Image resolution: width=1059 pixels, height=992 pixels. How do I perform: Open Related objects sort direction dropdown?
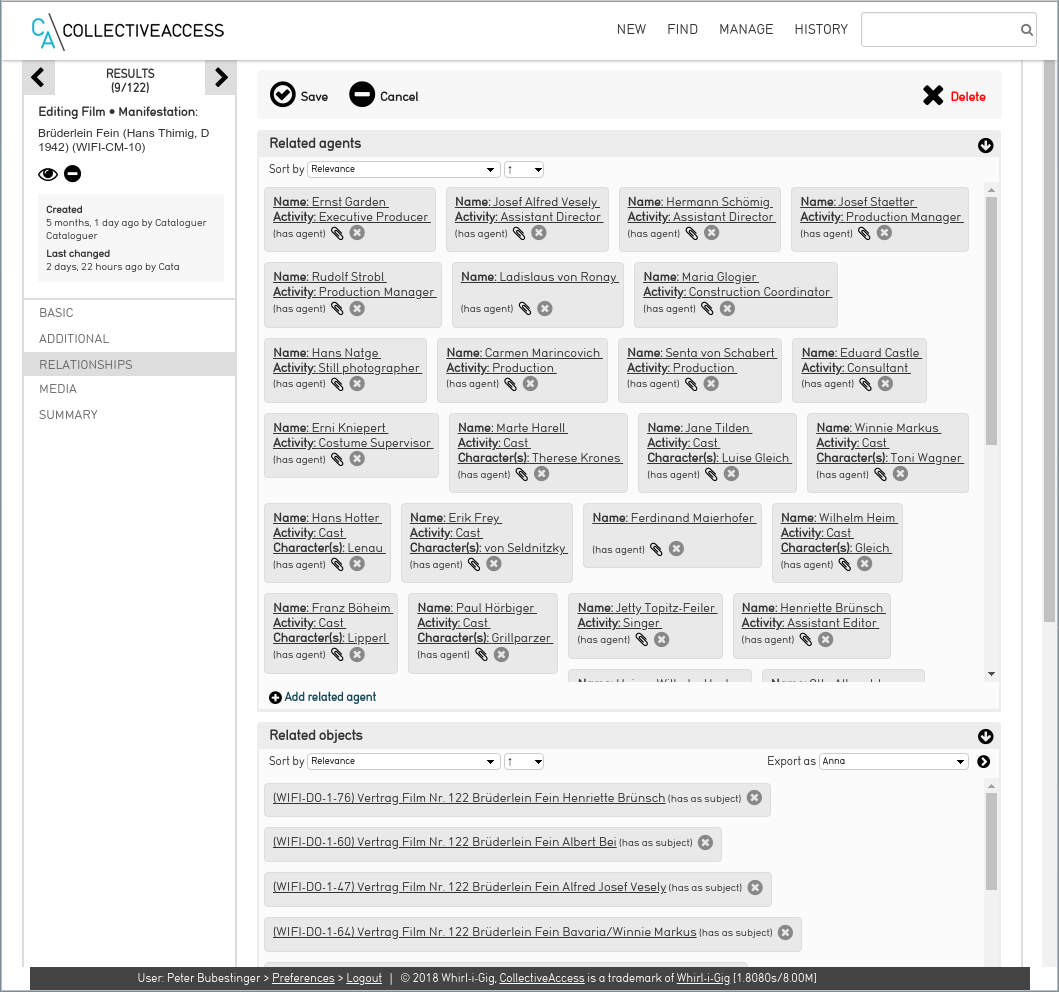click(x=524, y=762)
